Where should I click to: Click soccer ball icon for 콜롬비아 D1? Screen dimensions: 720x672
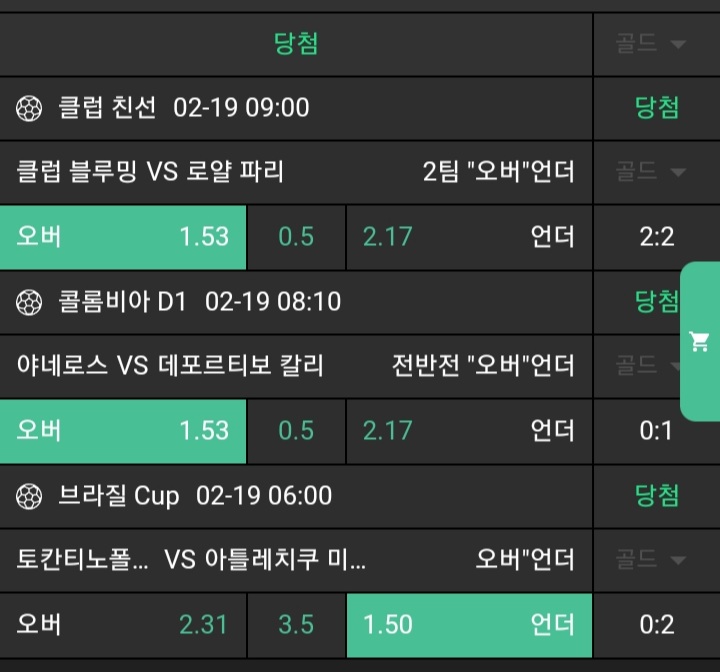click(30, 301)
